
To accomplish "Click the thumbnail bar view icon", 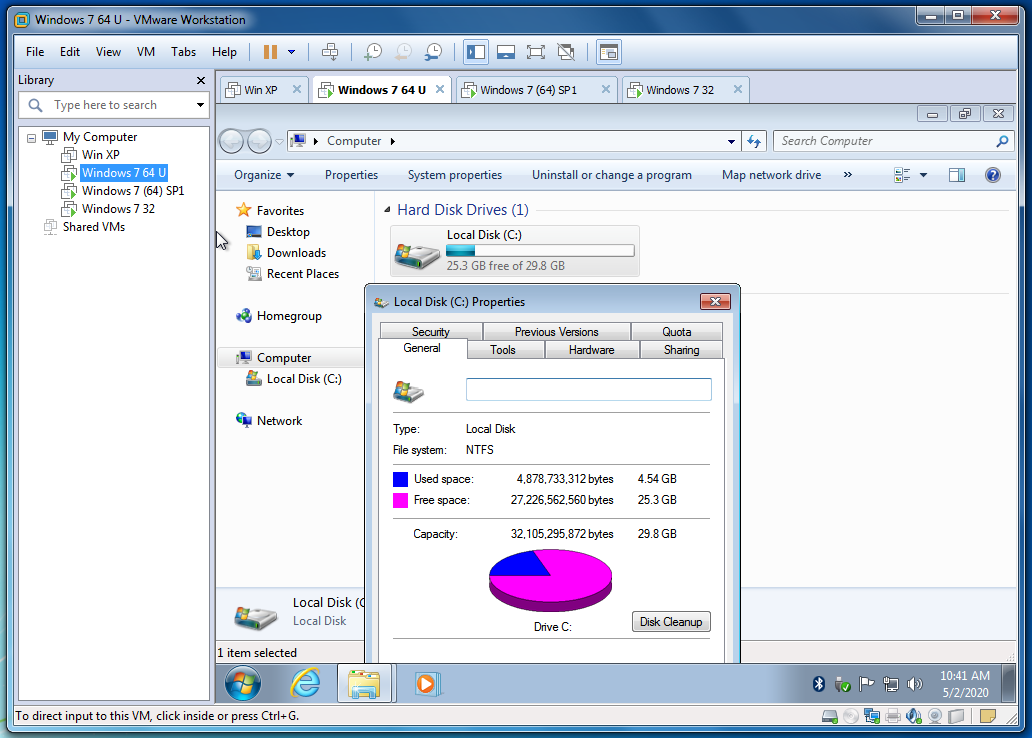I will [505, 52].
